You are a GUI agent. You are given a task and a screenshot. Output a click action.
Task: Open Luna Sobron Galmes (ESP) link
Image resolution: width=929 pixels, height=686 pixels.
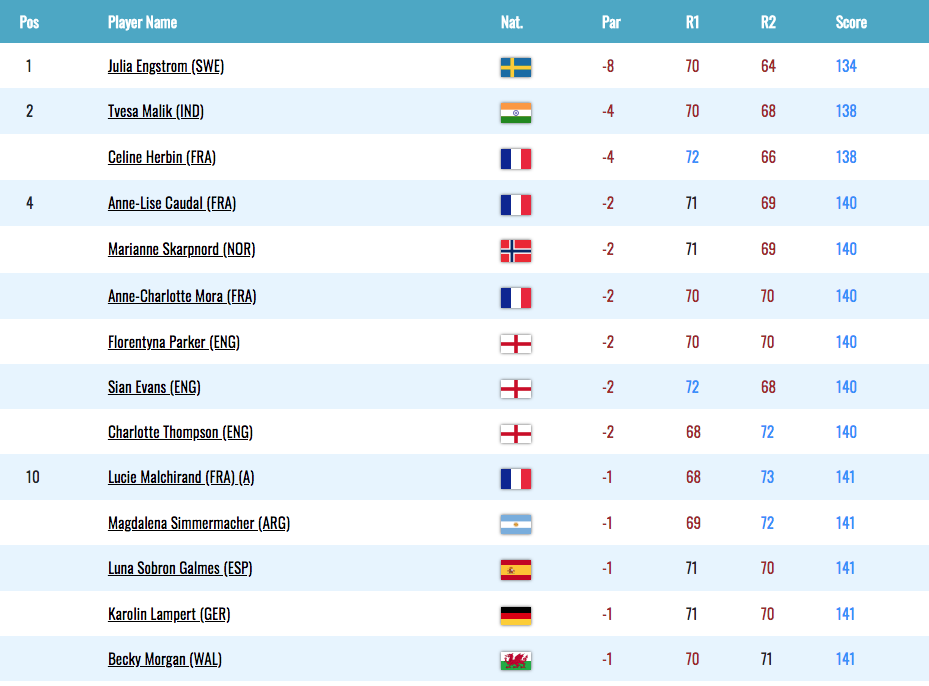tap(180, 569)
